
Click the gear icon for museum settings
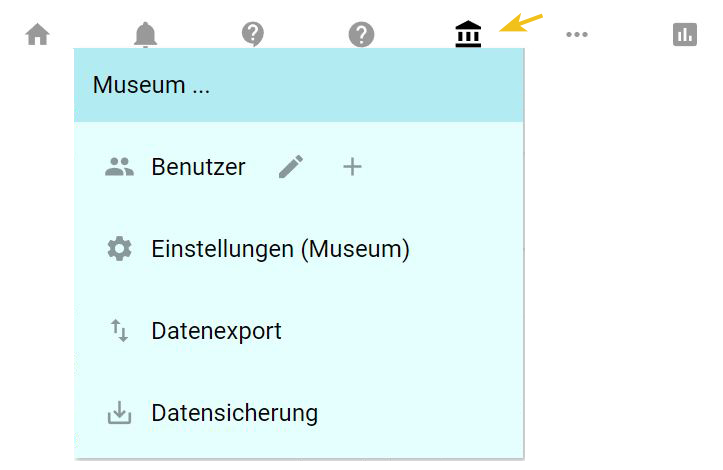click(119, 249)
